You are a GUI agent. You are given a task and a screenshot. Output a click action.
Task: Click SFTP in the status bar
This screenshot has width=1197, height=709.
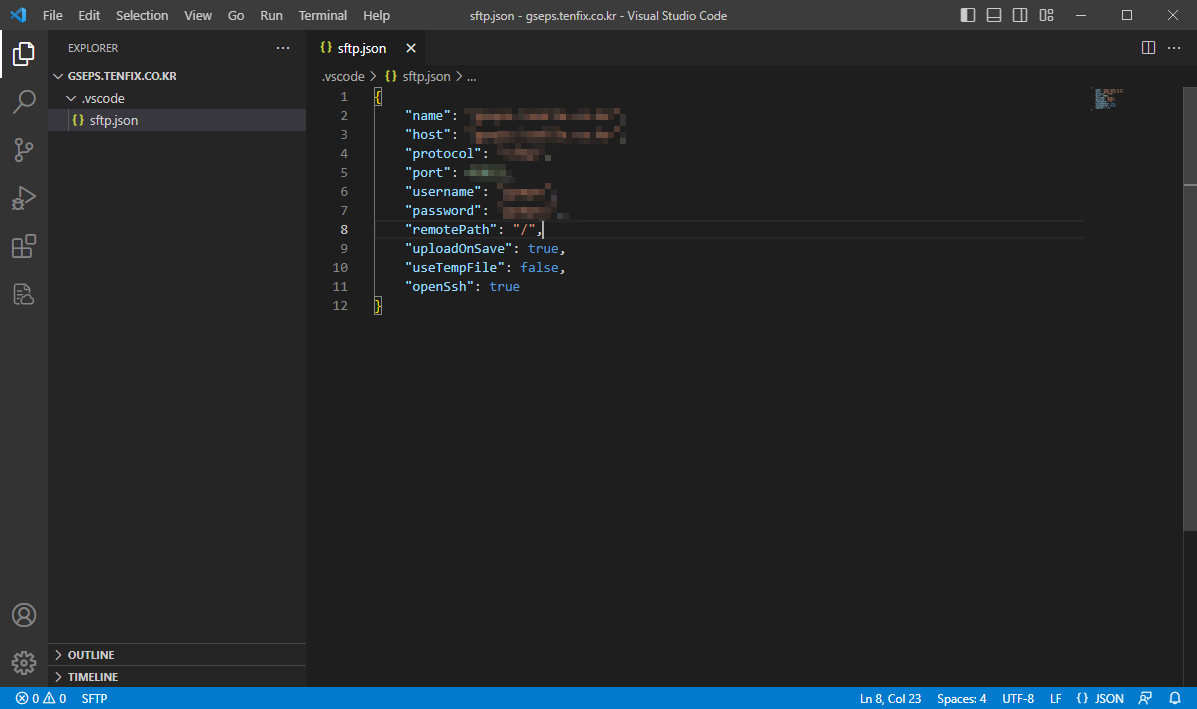point(94,698)
